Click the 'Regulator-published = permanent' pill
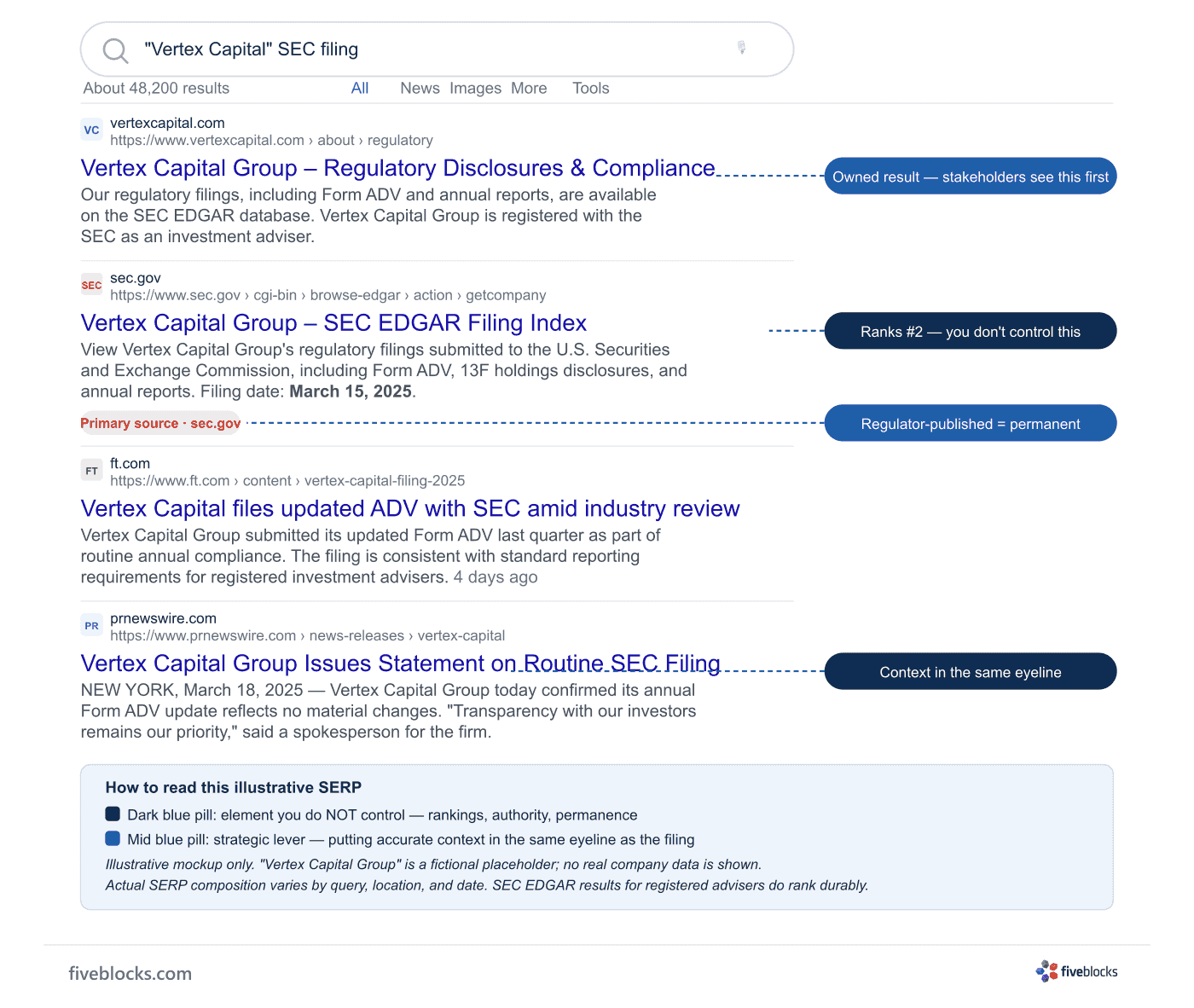Image resolution: width=1194 pixels, height=1008 pixels. (971, 424)
